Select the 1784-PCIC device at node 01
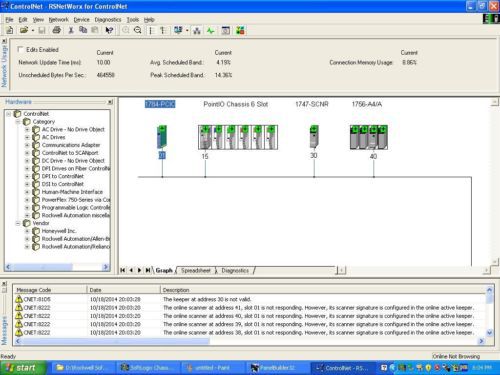Image resolution: width=500 pixels, height=375 pixels. [x=162, y=137]
